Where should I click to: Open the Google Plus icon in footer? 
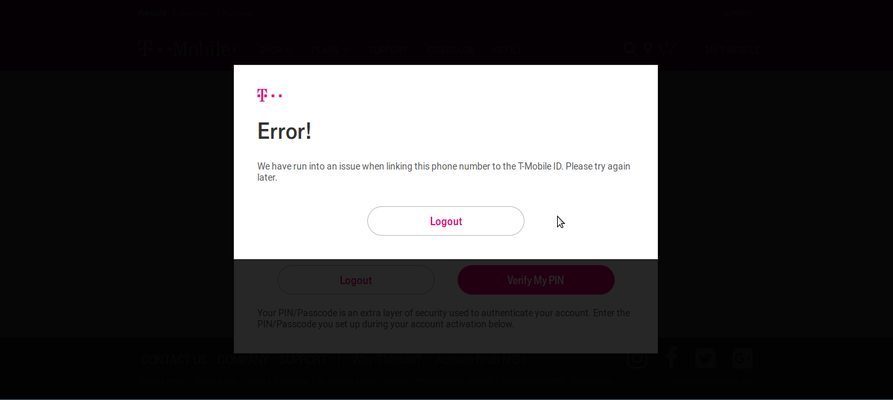coord(742,358)
